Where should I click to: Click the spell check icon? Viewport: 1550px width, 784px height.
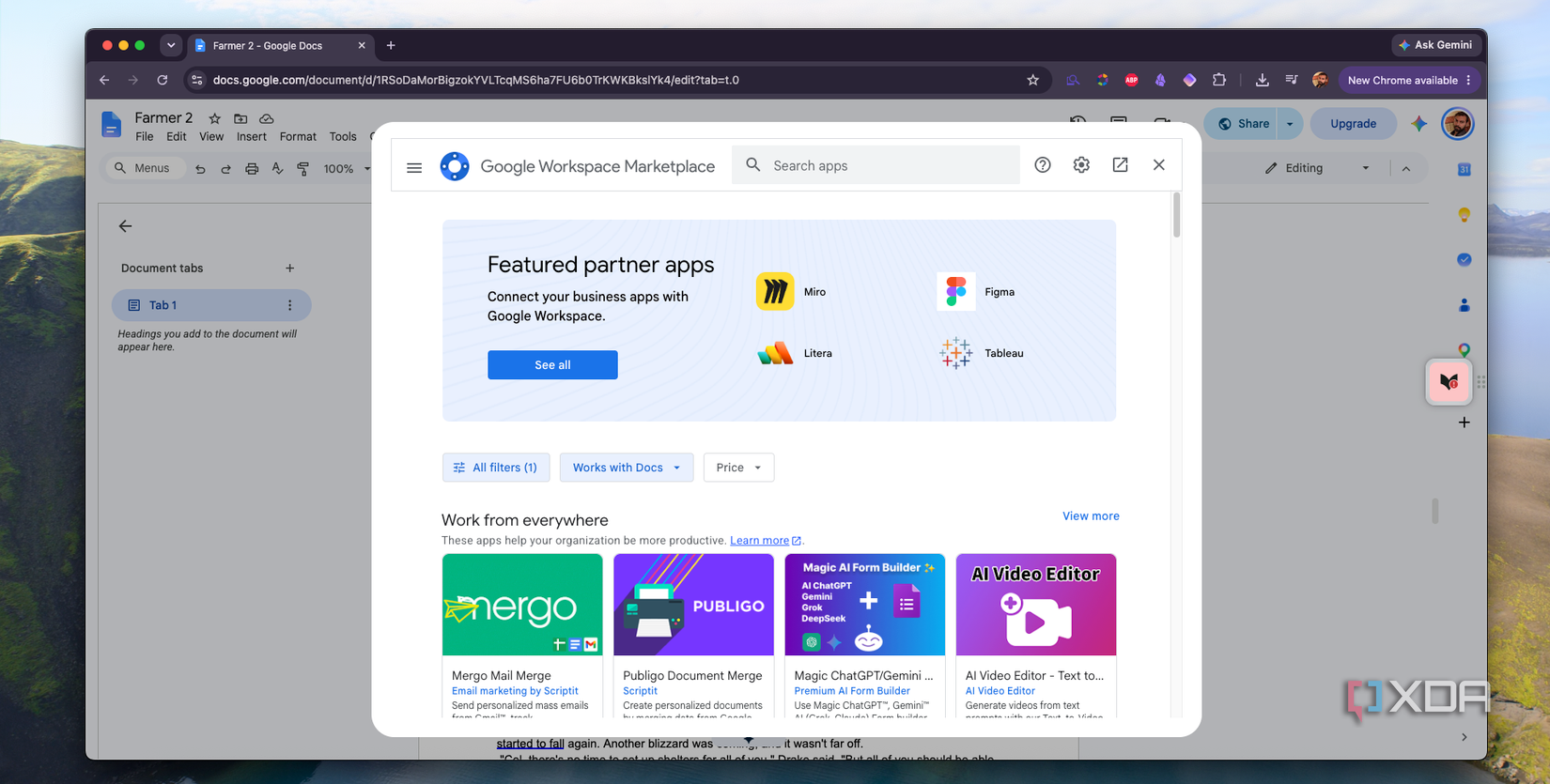277,169
